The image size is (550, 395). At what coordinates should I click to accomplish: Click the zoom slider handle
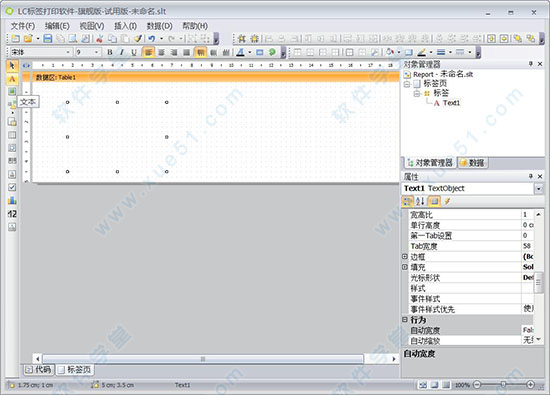click(x=503, y=384)
